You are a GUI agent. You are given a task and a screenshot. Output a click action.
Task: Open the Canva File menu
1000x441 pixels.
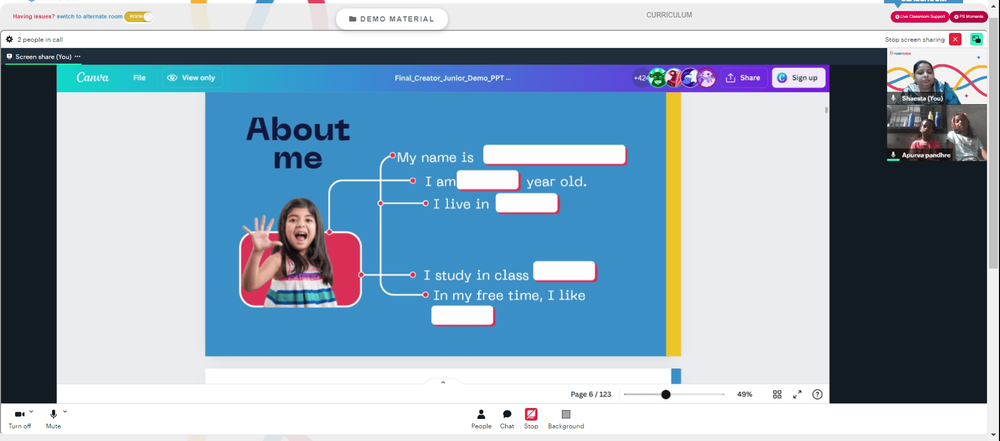click(139, 78)
